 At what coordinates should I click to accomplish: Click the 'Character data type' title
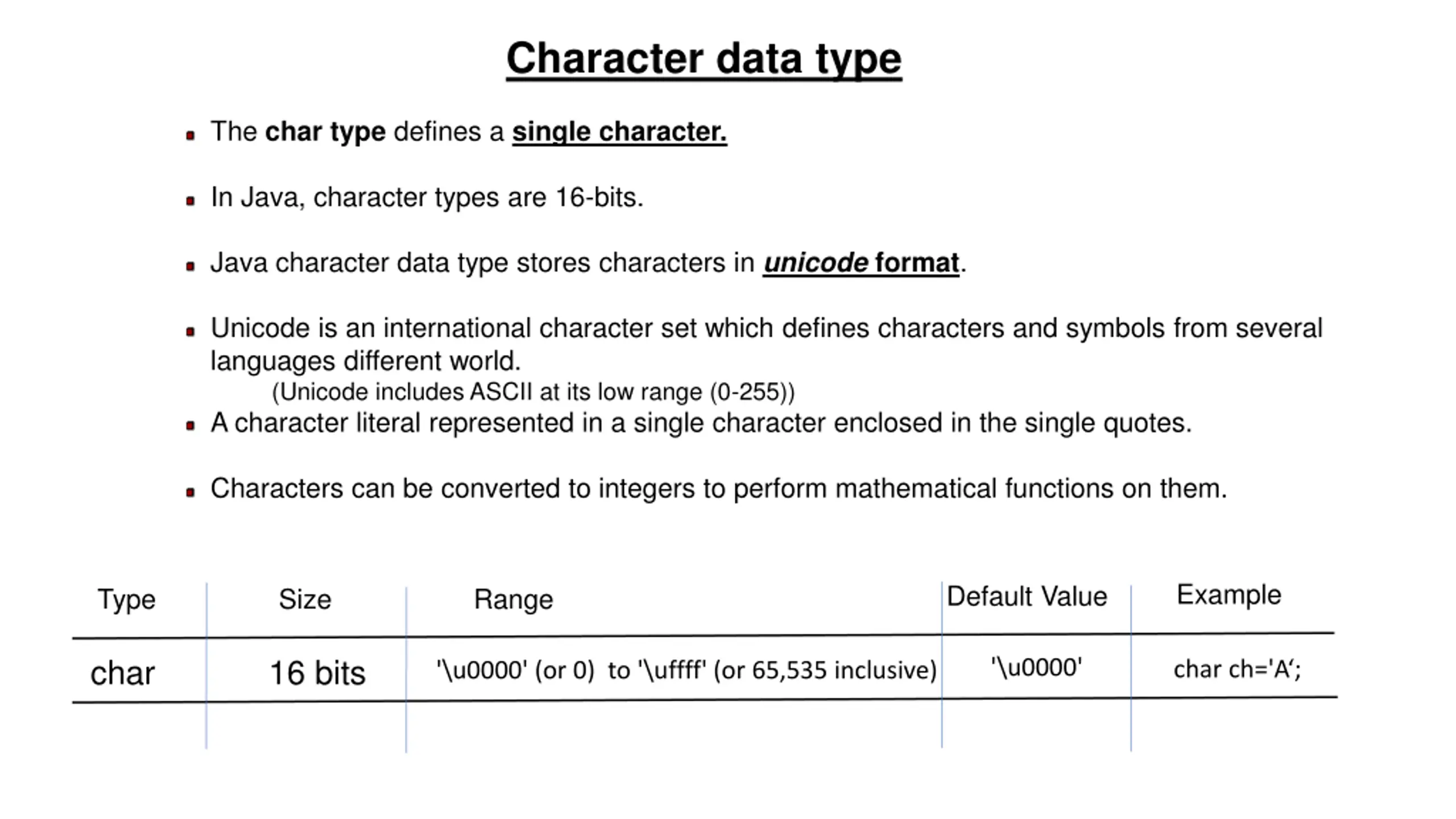(704, 59)
